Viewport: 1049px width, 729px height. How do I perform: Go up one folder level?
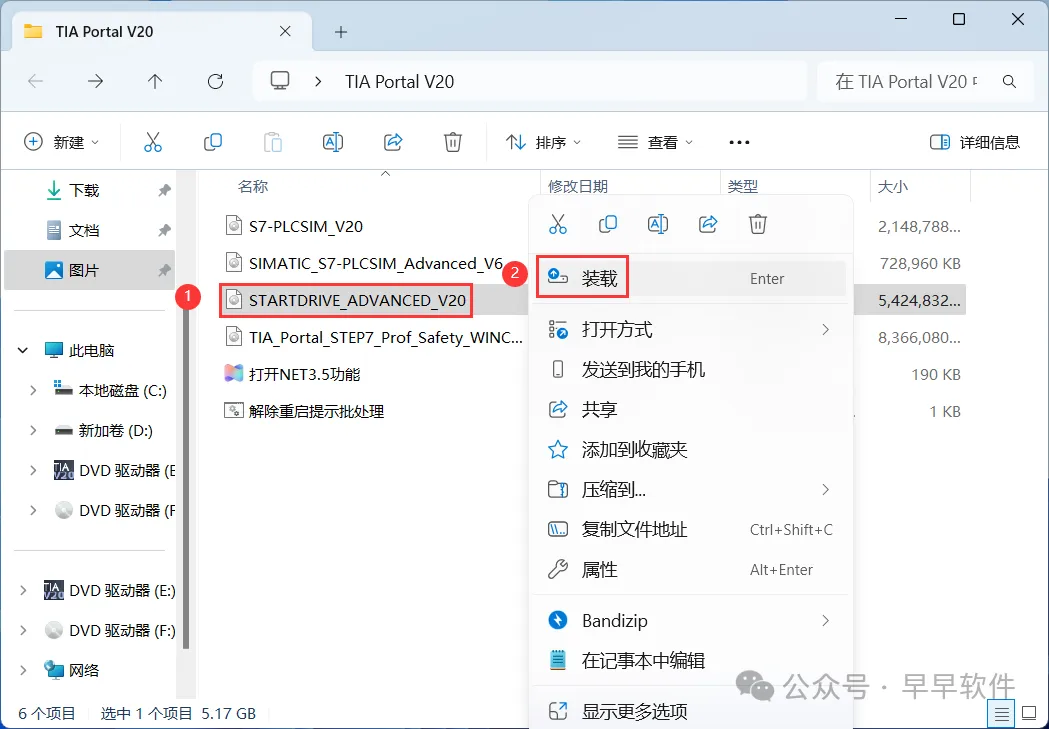click(x=155, y=82)
